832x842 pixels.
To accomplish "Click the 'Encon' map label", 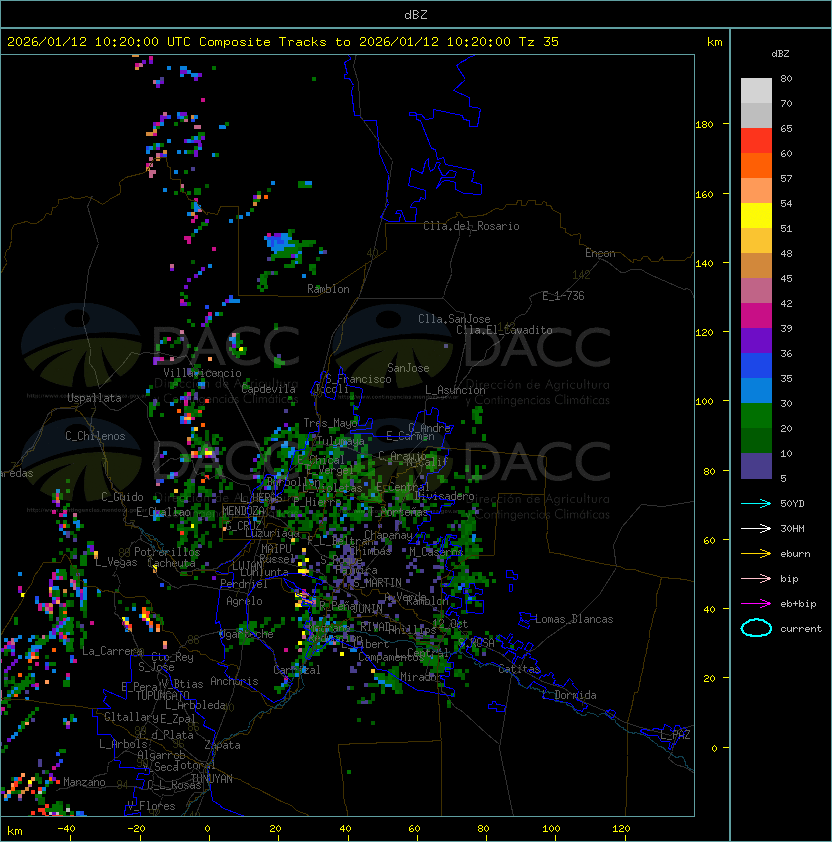I will [x=600, y=253].
